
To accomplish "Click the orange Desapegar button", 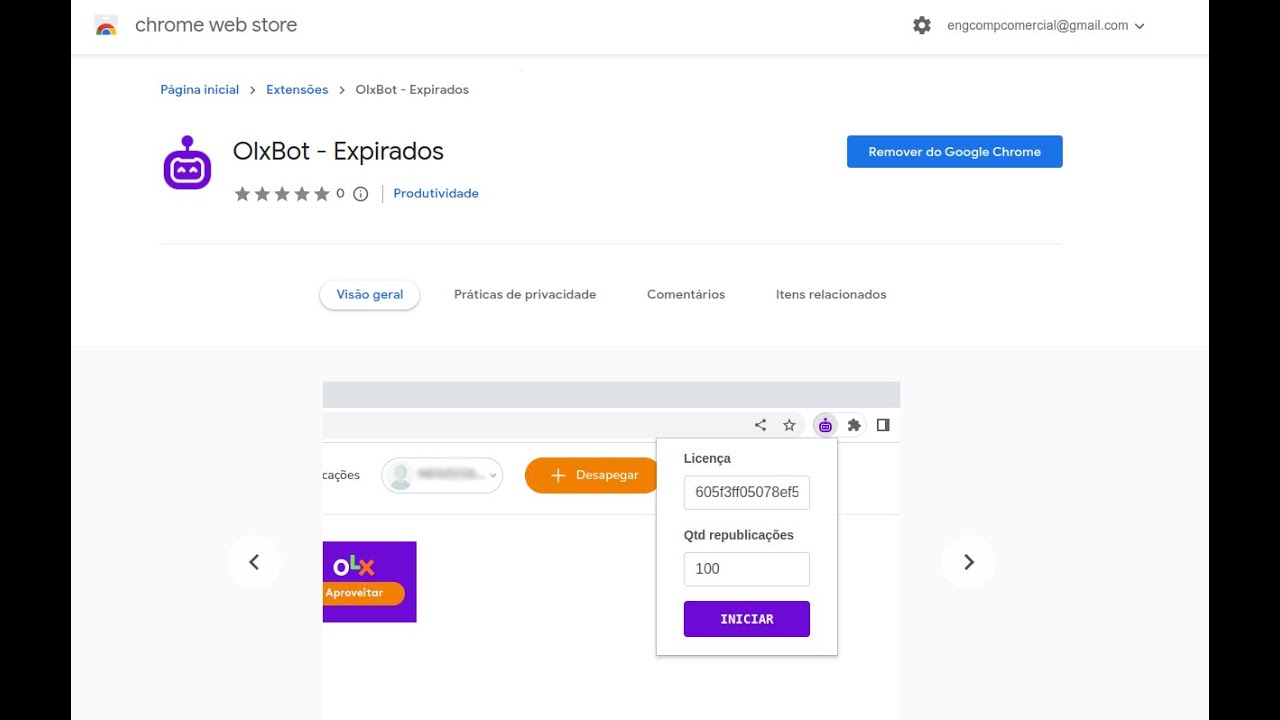I will pyautogui.click(x=592, y=475).
